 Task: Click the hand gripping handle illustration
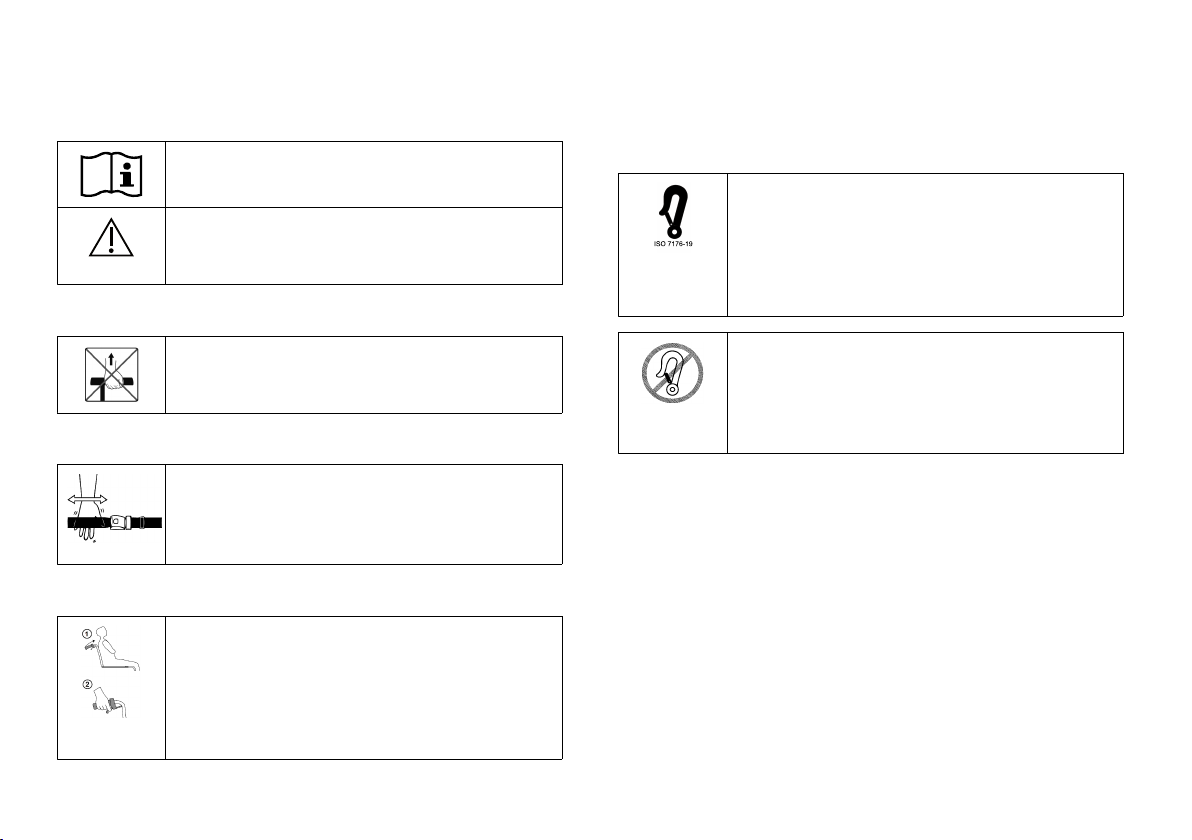[110, 703]
